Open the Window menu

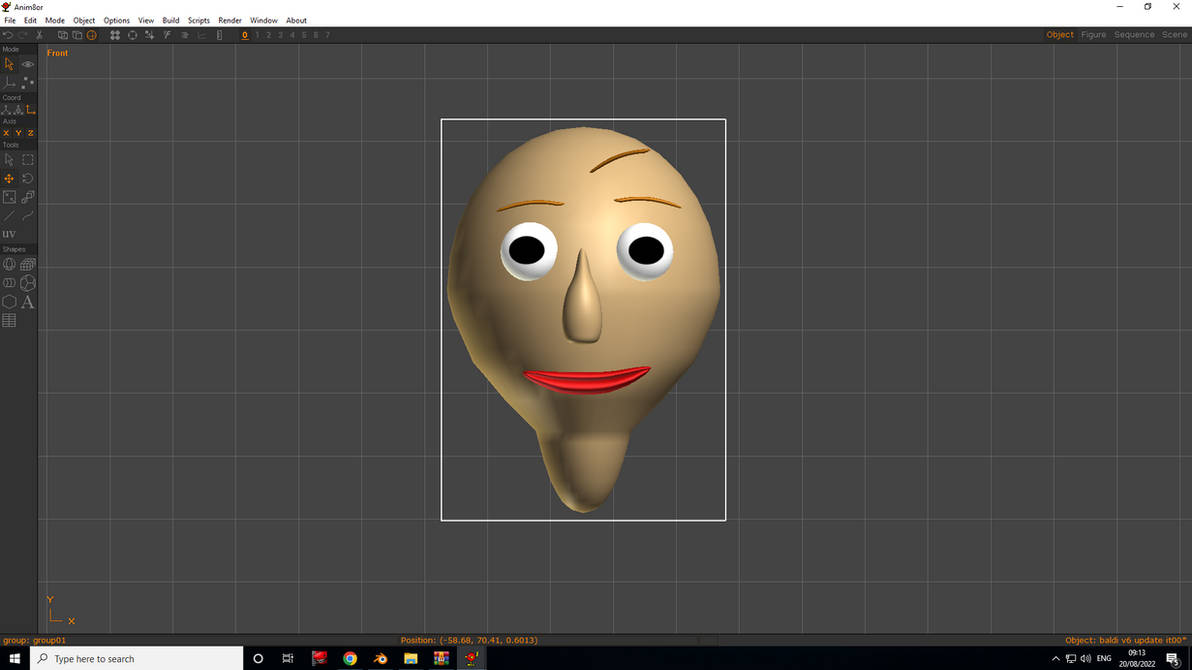pos(264,21)
